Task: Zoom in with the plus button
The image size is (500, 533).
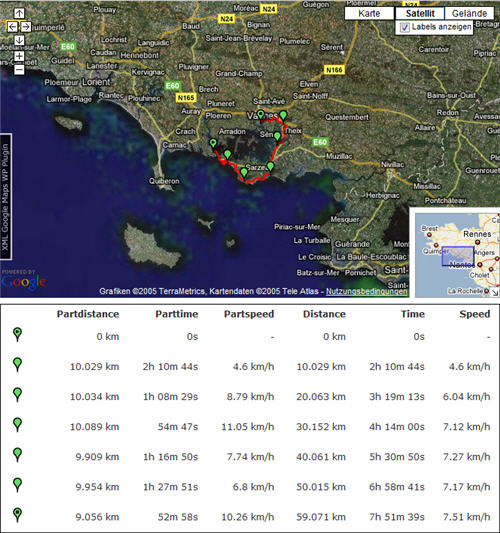Action: pyautogui.click(x=19, y=56)
